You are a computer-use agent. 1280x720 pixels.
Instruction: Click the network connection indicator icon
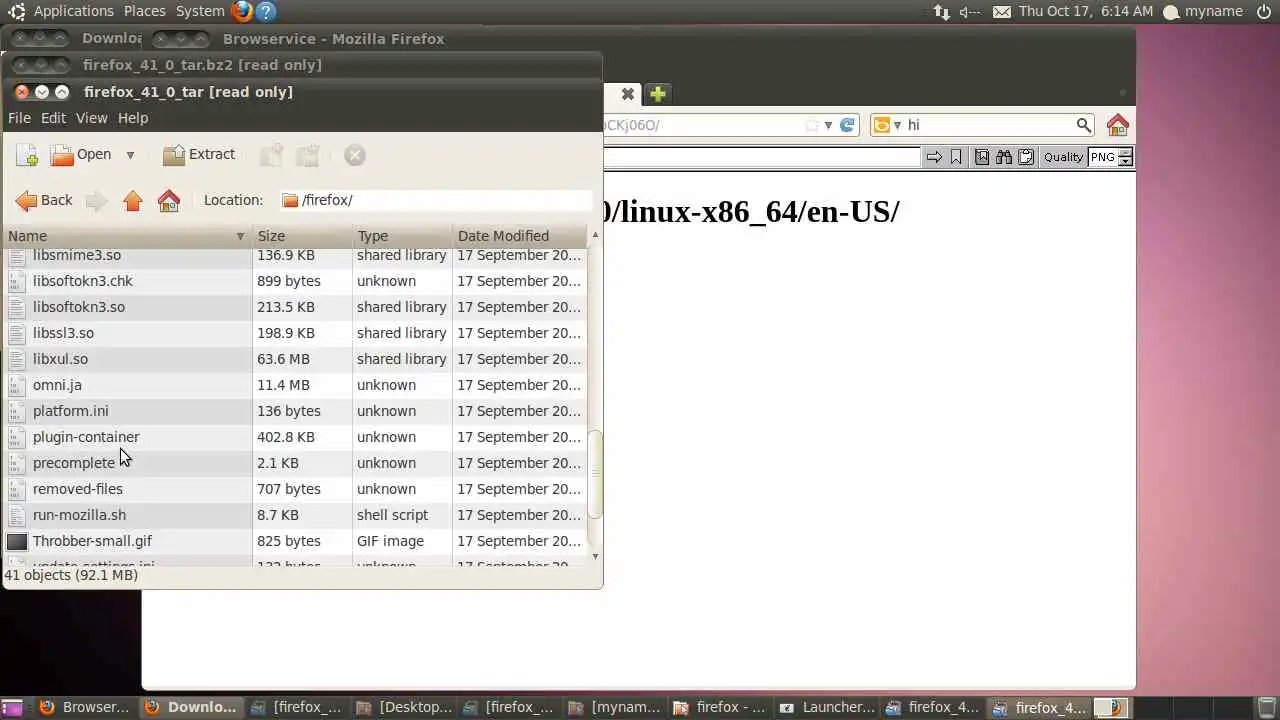941,12
